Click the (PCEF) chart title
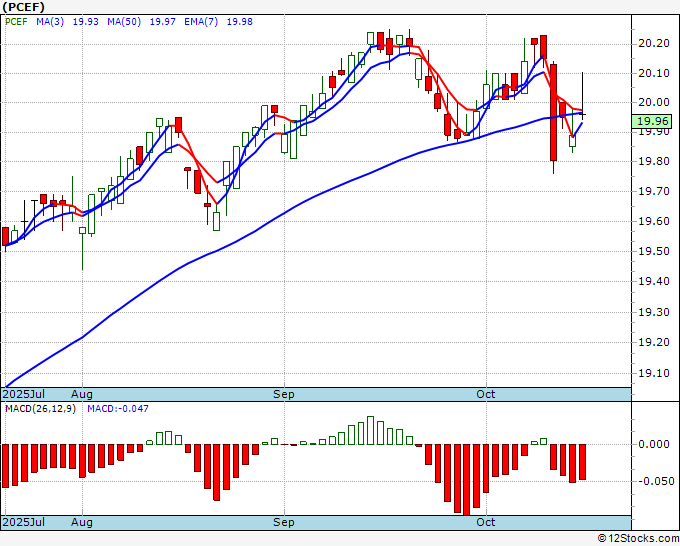The image size is (680, 546). (23, 7)
